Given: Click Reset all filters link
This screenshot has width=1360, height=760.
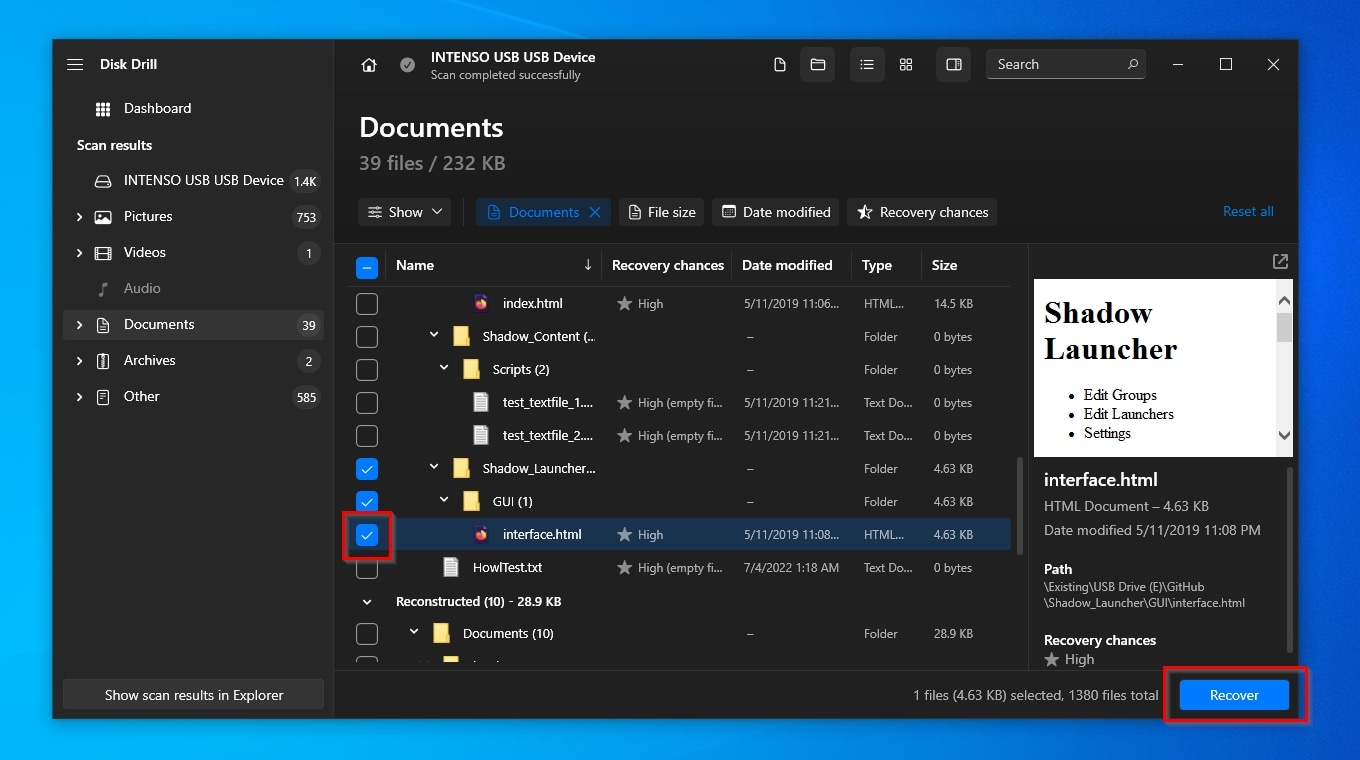Looking at the screenshot, I should 1248,212.
